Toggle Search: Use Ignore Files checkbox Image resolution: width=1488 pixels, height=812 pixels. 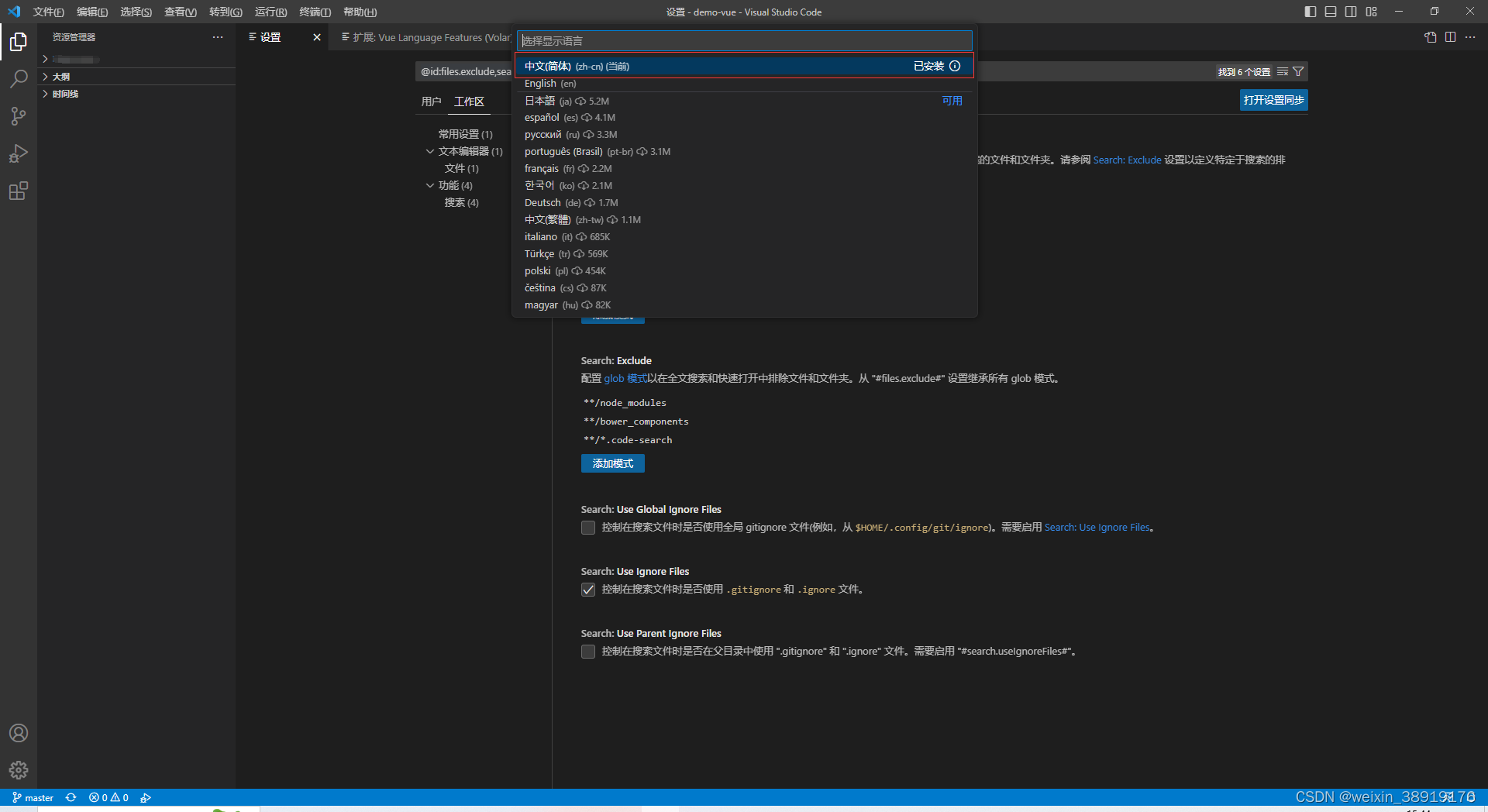588,590
